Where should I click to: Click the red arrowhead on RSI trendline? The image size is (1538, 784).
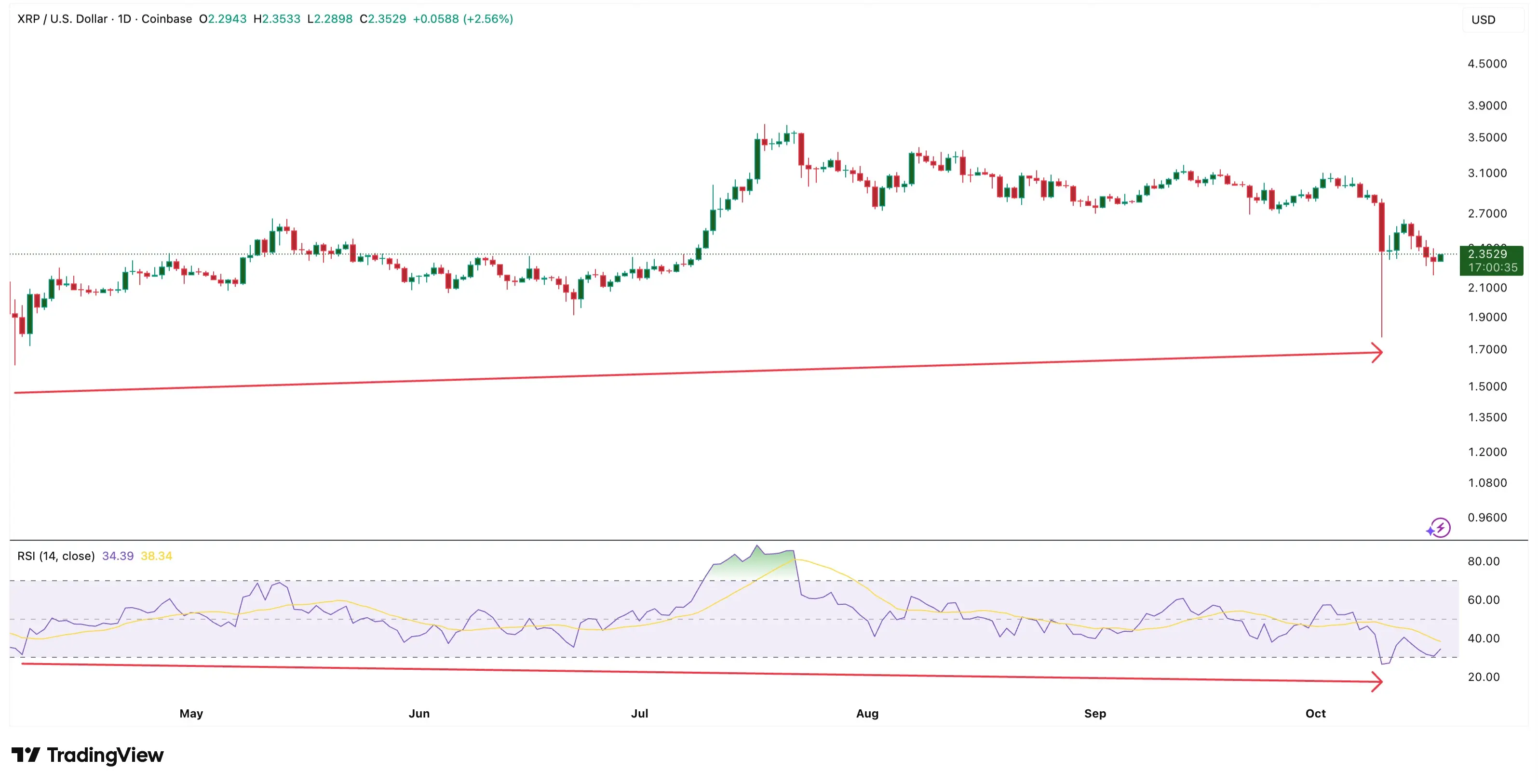[x=1378, y=681]
